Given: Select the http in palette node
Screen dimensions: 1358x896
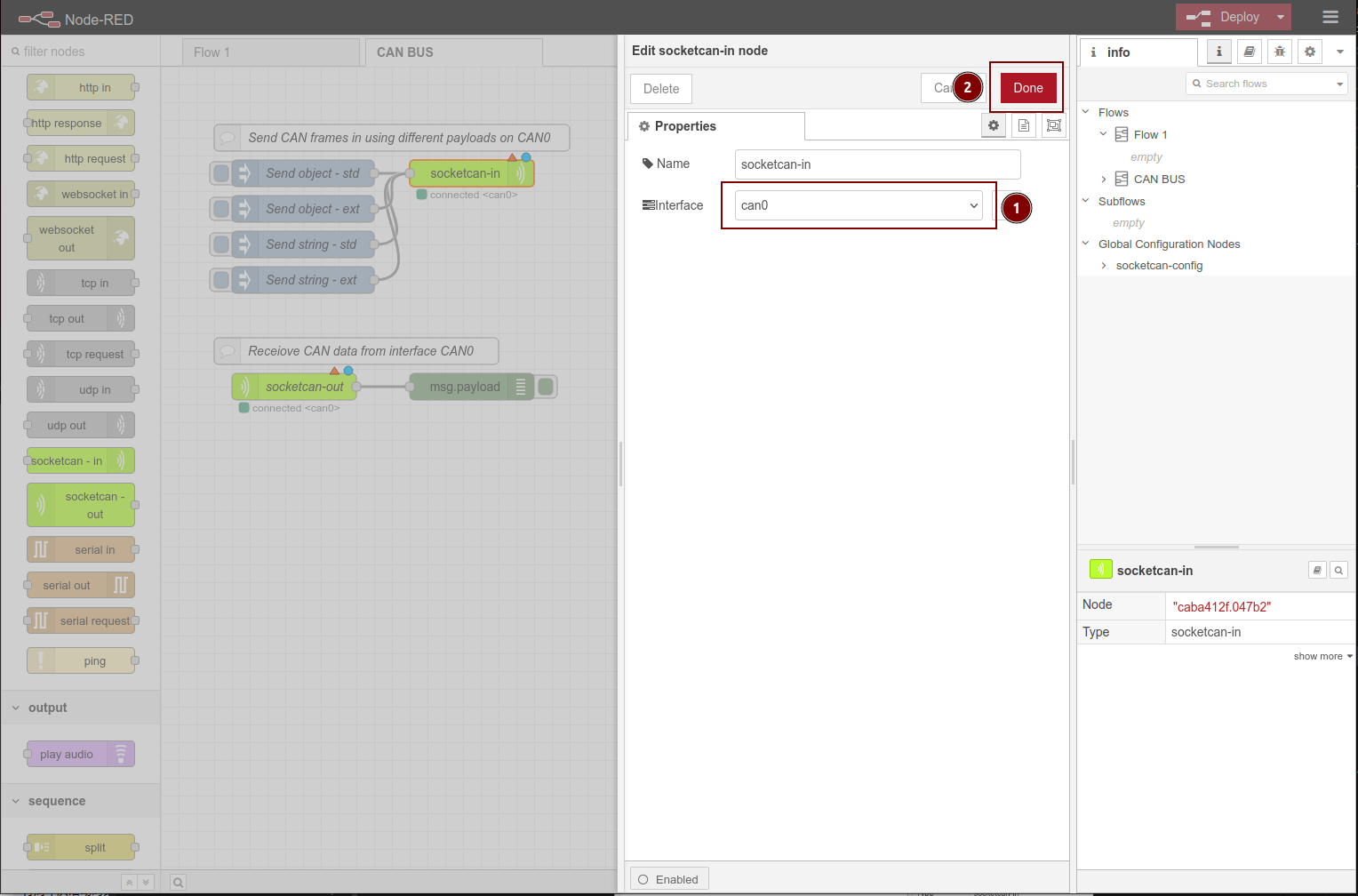Looking at the screenshot, I should (81, 87).
